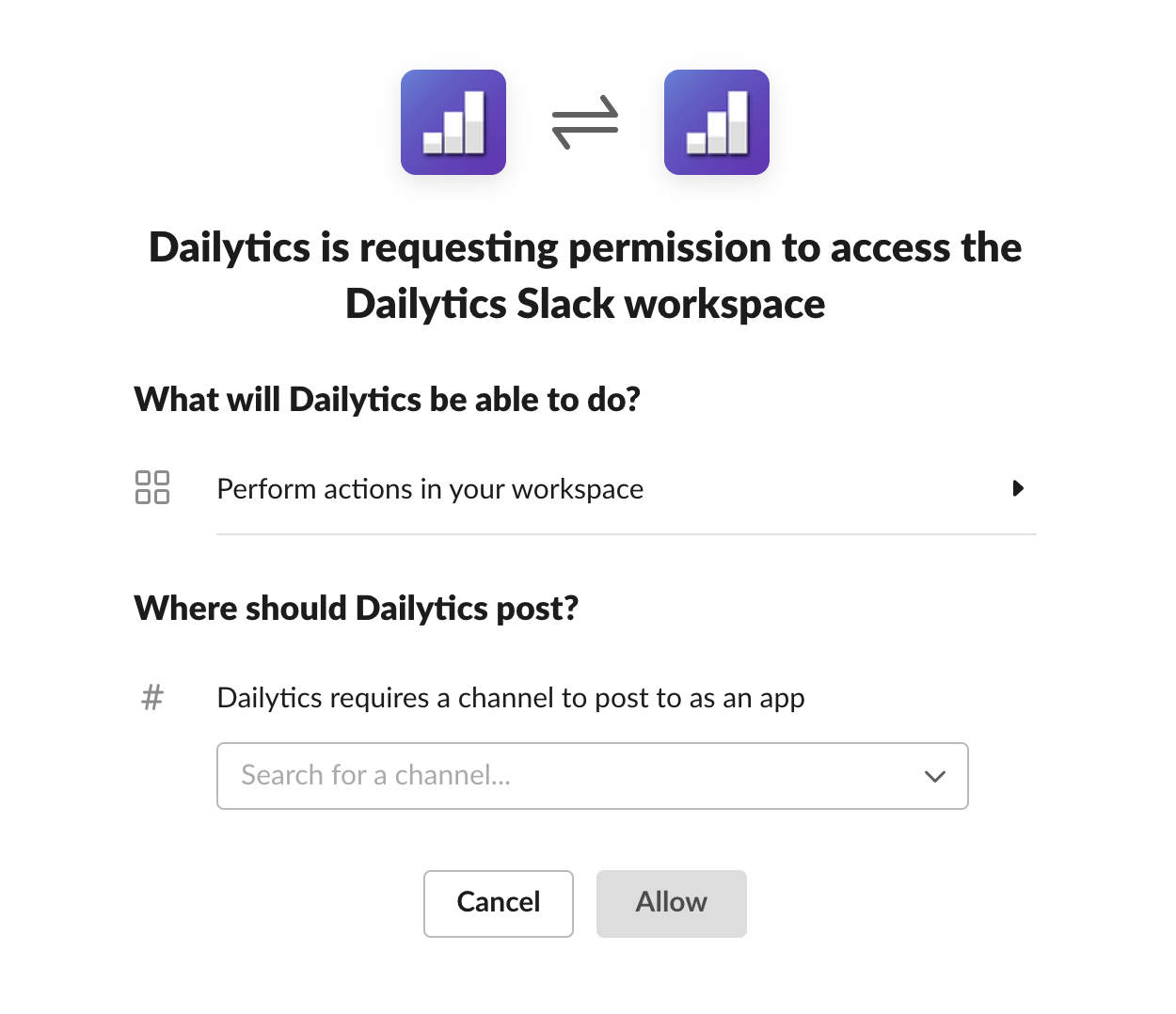The height and width of the screenshot is (1014, 1176).
Task: Expand "Perform actions in your workspace" row
Action: coord(430,489)
